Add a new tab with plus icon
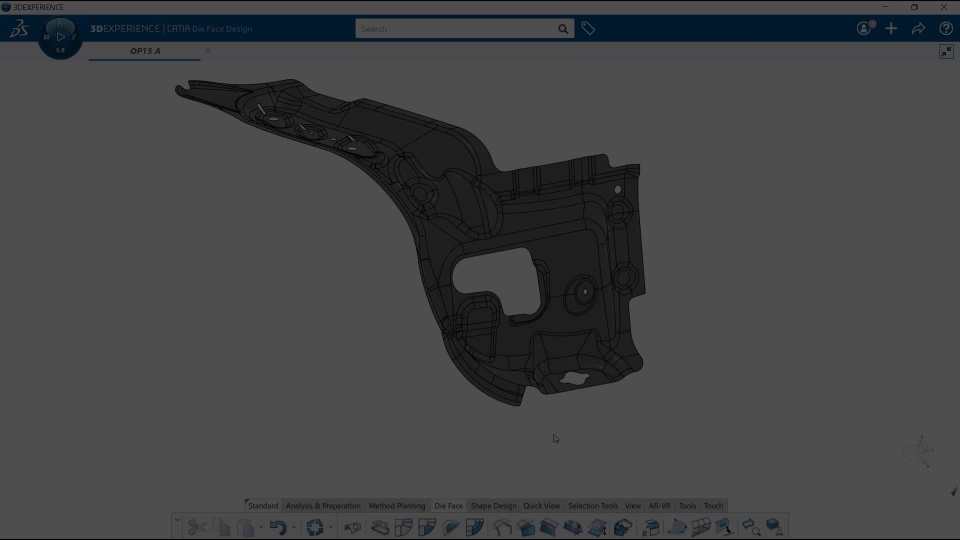 [208, 51]
